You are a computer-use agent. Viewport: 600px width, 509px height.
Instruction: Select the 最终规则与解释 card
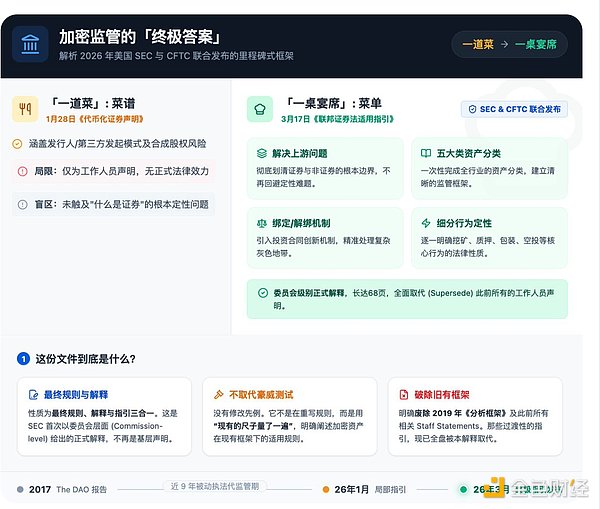point(103,419)
